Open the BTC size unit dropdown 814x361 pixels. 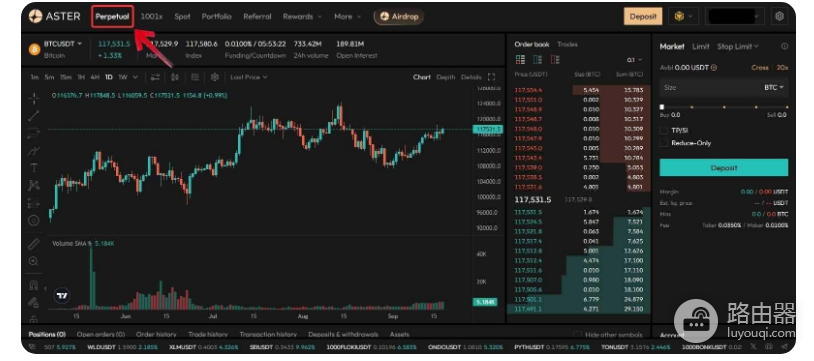click(774, 88)
